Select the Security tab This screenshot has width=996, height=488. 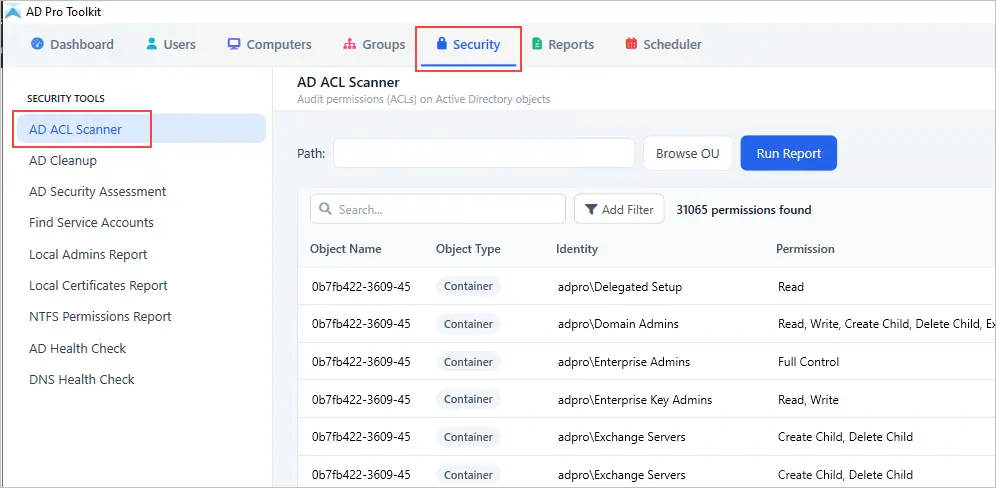point(468,44)
